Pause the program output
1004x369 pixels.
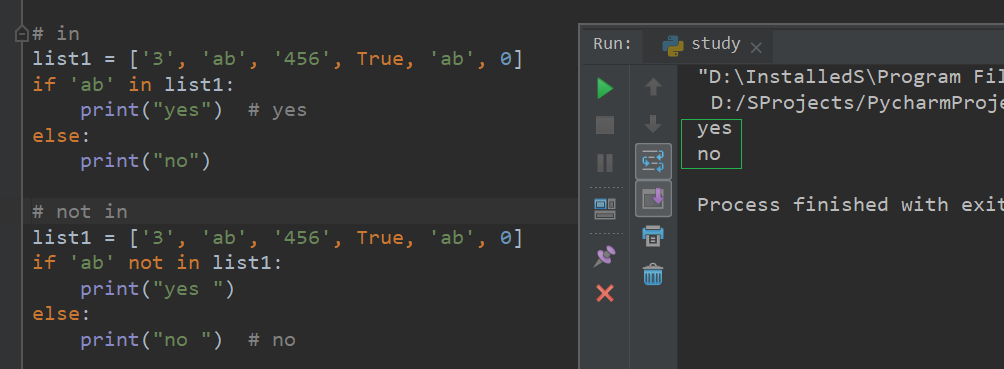click(605, 163)
